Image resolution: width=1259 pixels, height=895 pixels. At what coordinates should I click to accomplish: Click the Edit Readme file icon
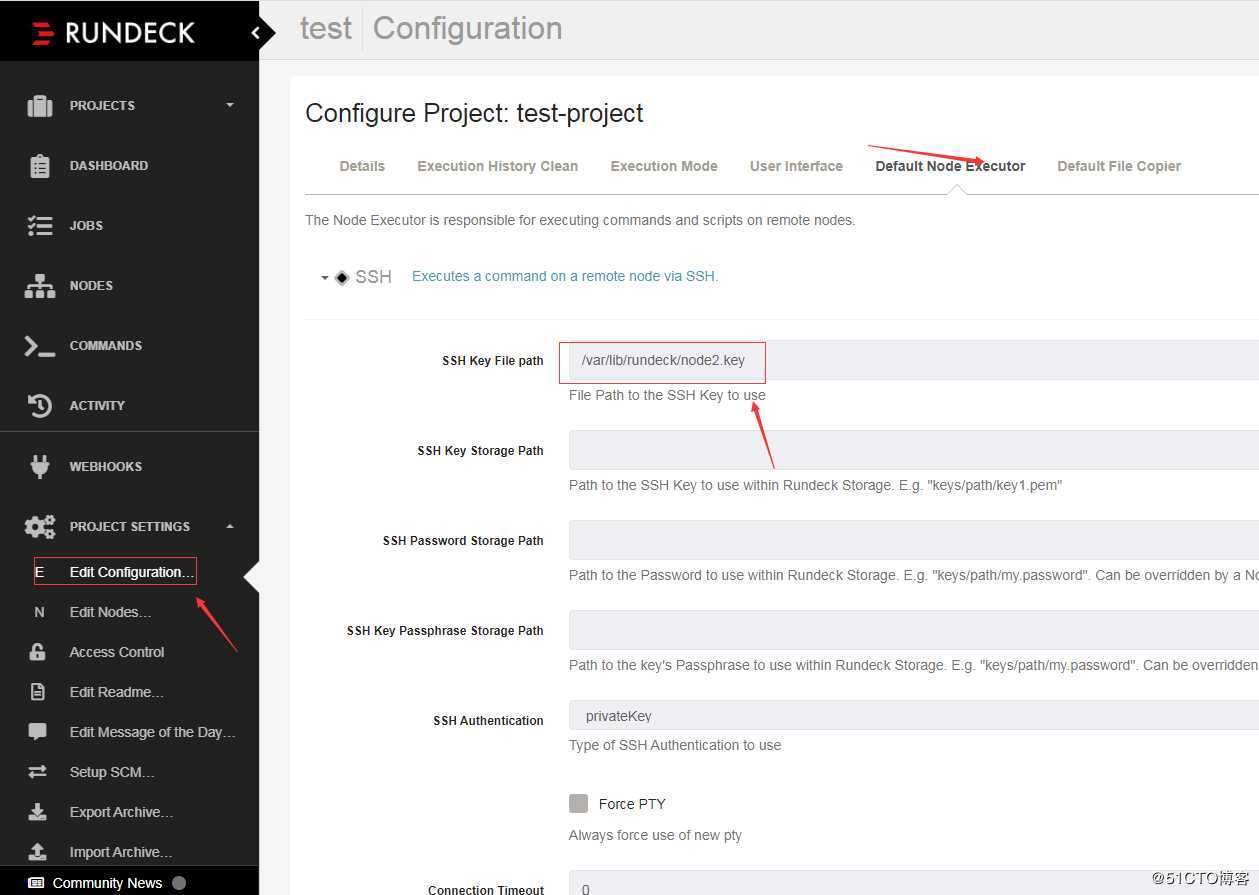coord(38,692)
